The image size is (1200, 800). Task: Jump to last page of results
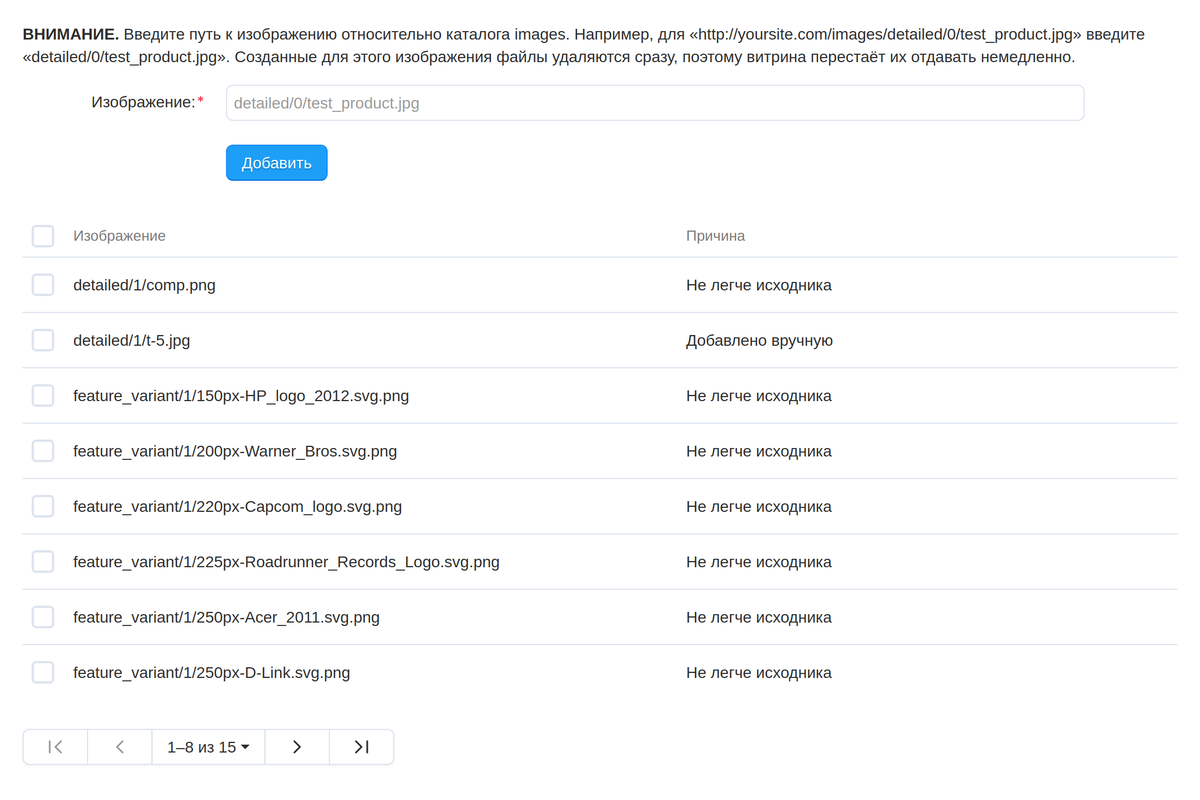click(361, 747)
